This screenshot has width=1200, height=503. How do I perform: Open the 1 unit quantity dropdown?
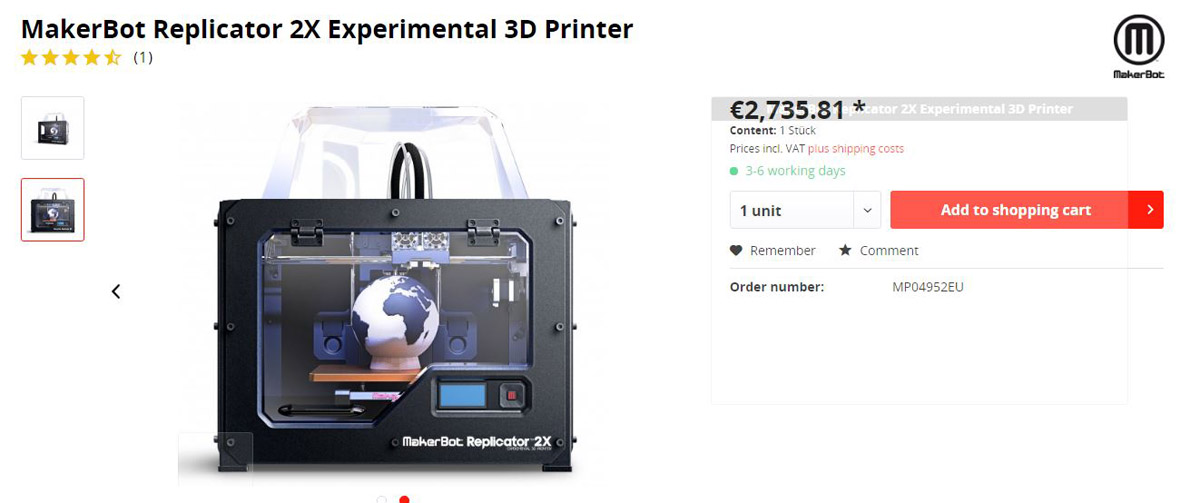(805, 210)
